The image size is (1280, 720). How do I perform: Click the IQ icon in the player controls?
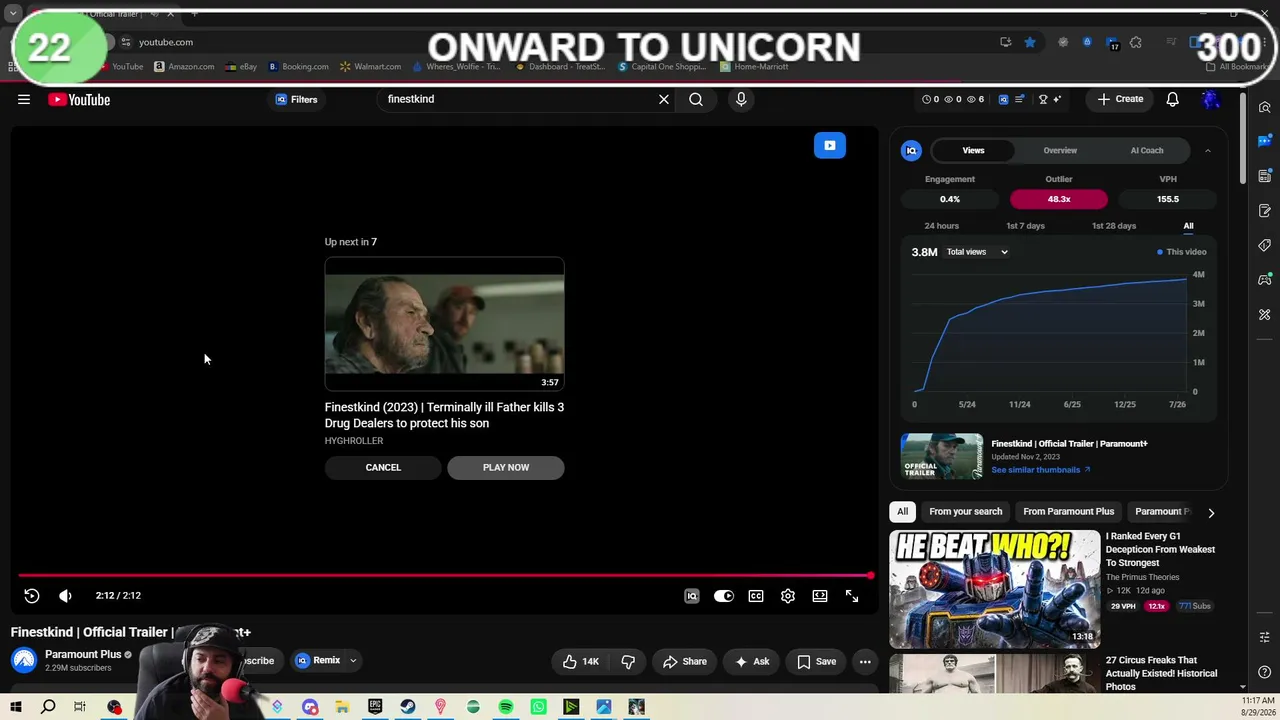pos(691,596)
